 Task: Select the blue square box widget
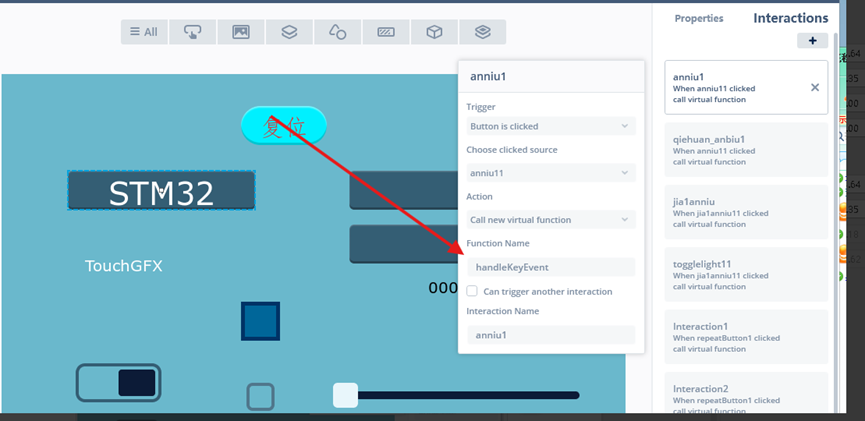coord(260,321)
